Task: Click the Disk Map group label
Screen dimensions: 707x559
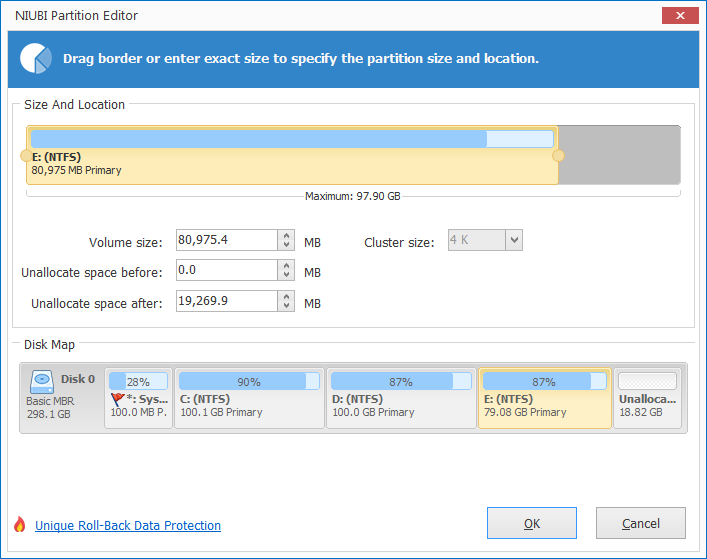Action: pyautogui.click(x=49, y=345)
